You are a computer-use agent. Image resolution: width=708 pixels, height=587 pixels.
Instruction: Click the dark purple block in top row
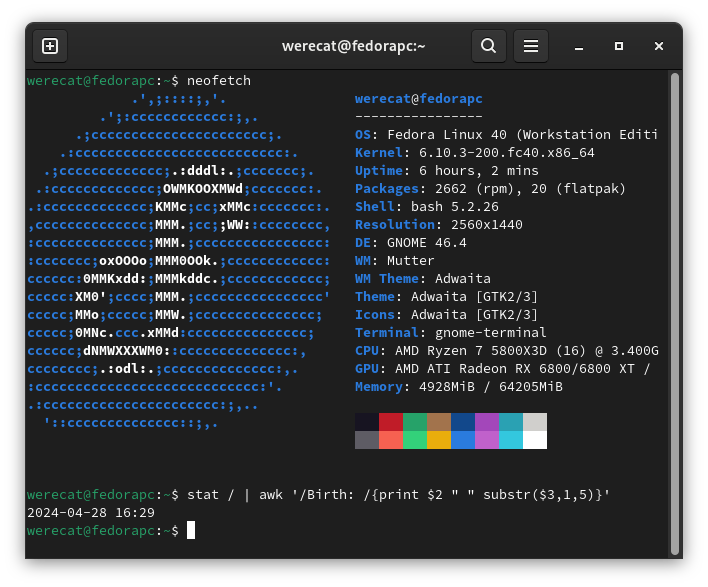click(x=487, y=422)
